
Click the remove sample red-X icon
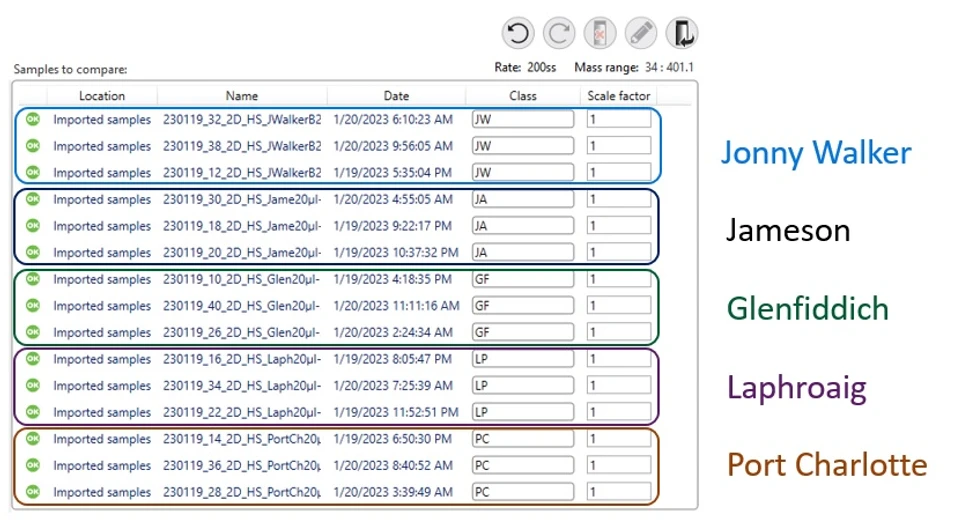(x=600, y=34)
